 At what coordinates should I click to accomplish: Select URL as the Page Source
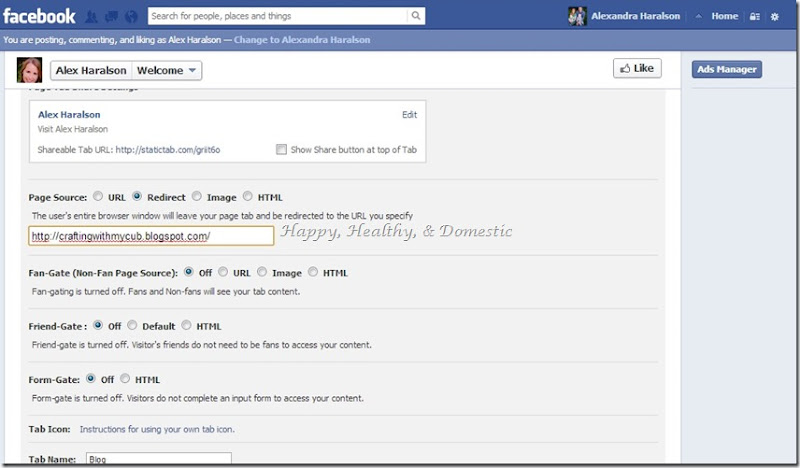point(98,196)
